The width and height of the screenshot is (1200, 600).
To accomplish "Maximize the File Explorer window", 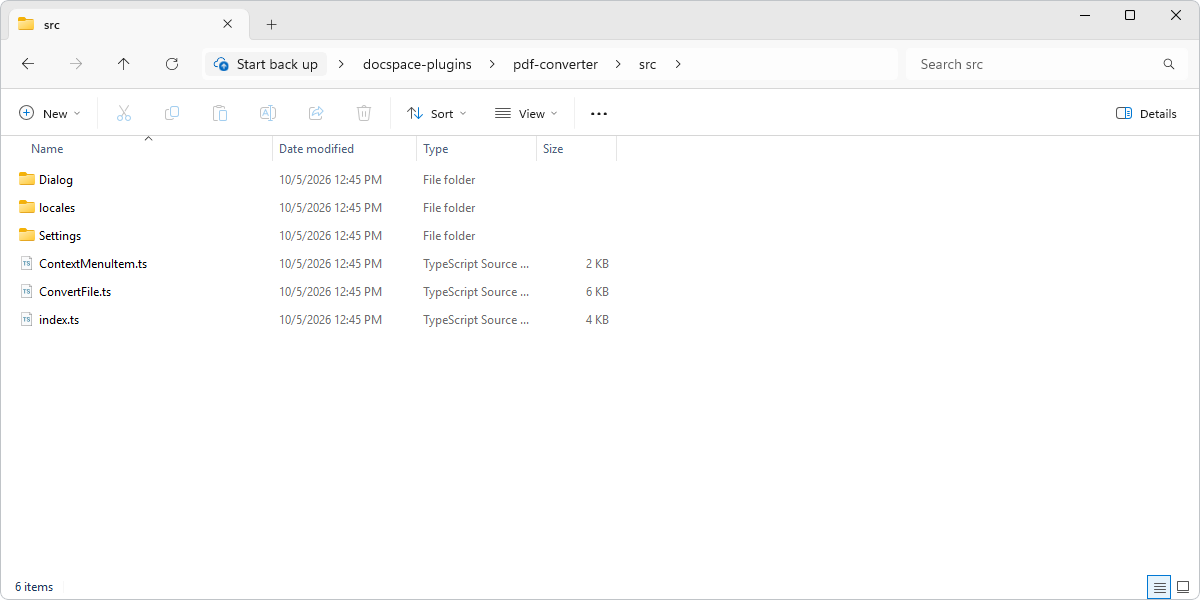I will pos(1130,15).
